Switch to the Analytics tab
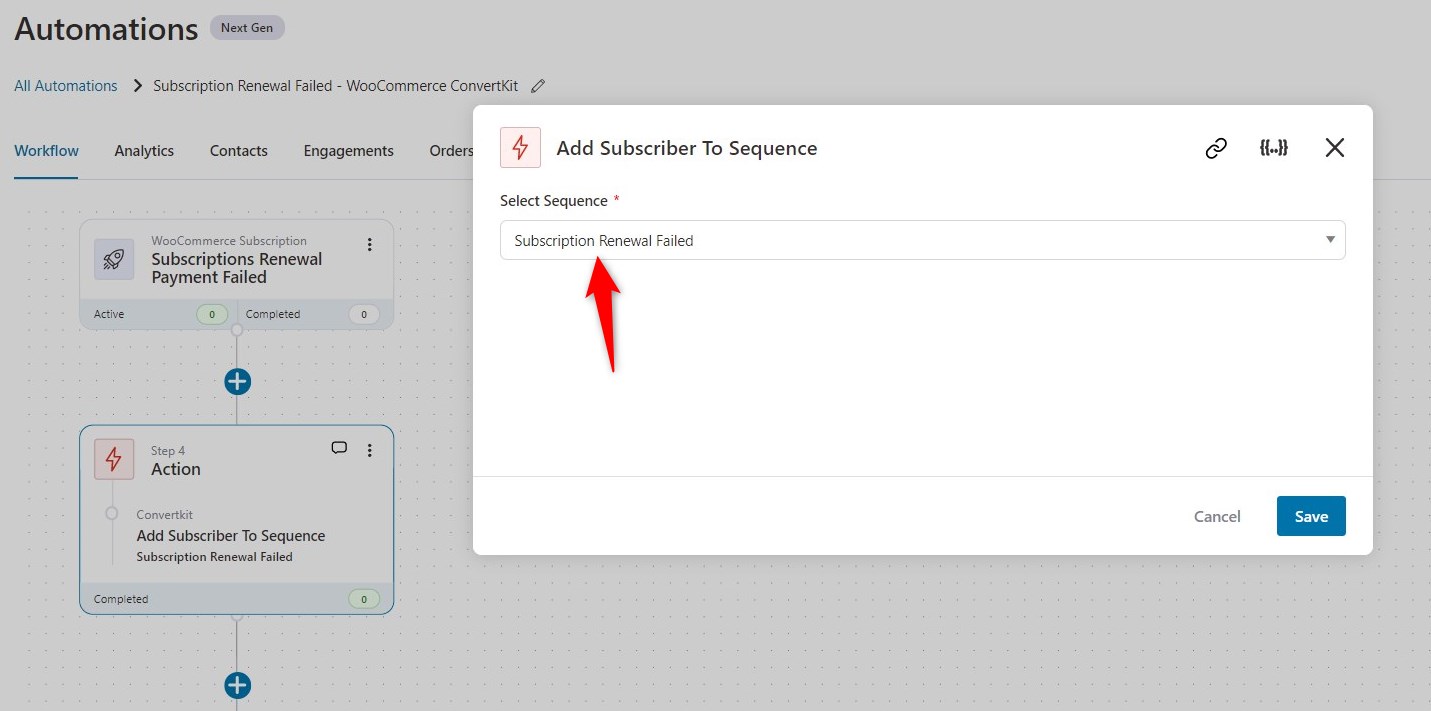The image size is (1431, 711). coord(143,150)
